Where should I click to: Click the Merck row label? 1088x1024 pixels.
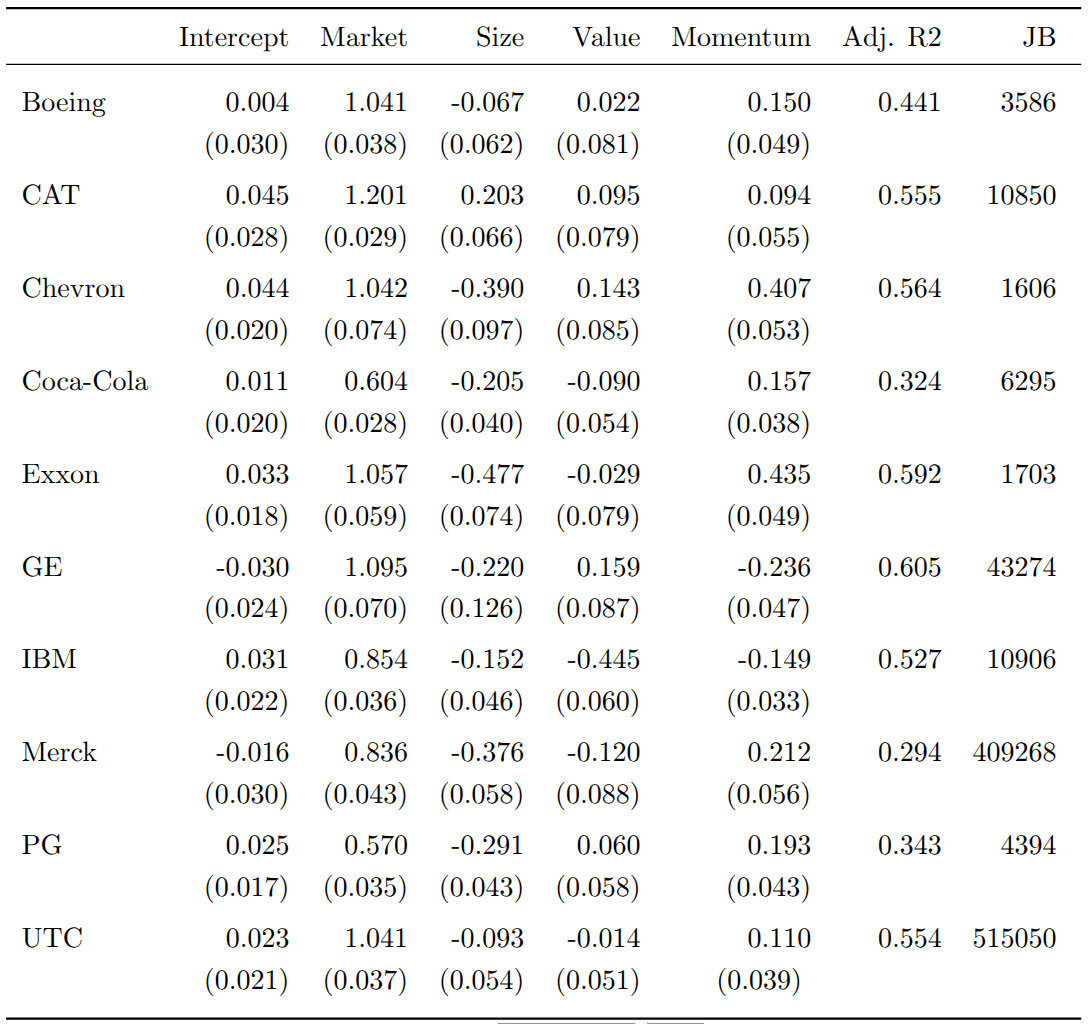(x=59, y=753)
